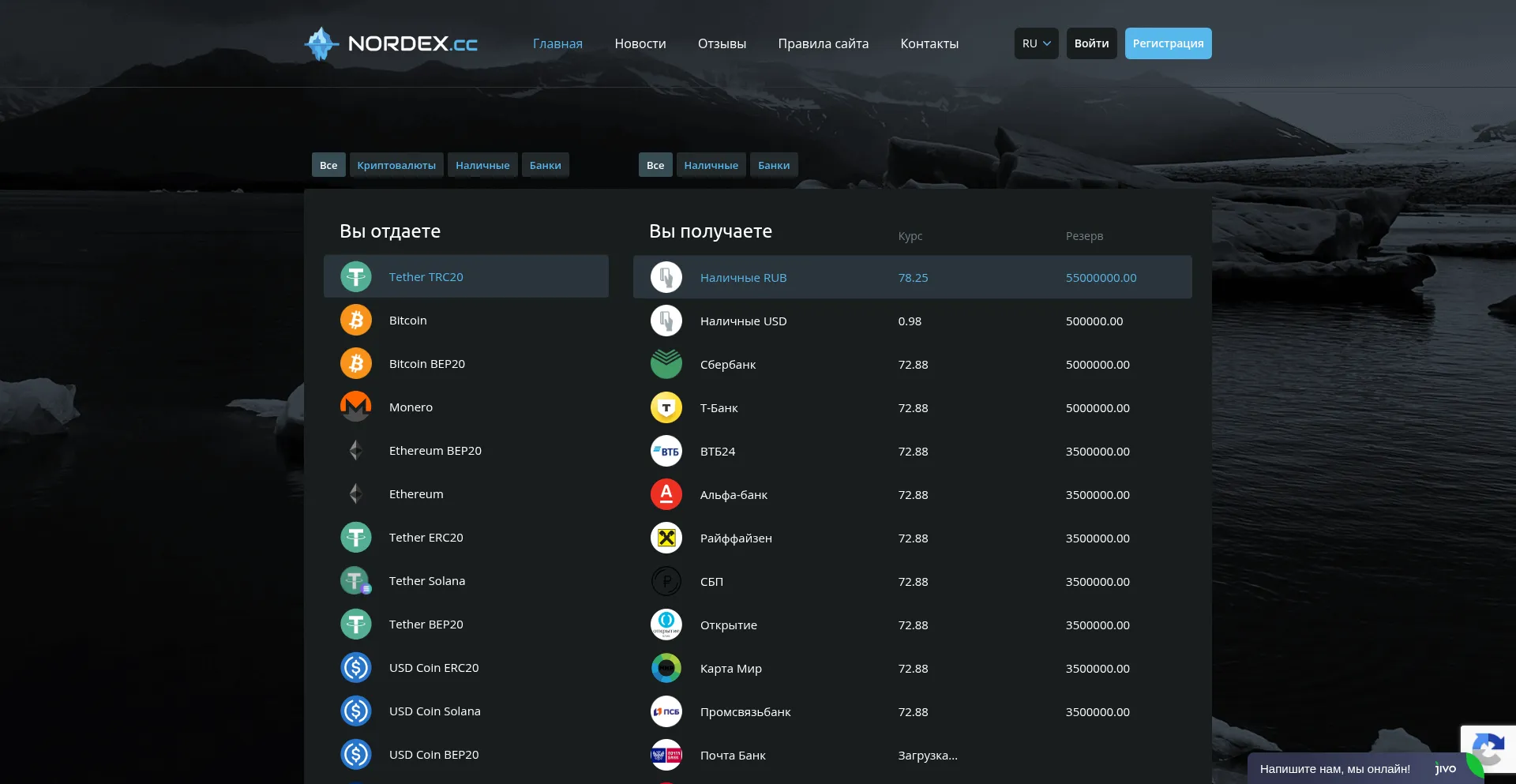Screen dimensions: 1516x784
Task: Select the Tether TRC20 coin icon
Action: [356, 277]
